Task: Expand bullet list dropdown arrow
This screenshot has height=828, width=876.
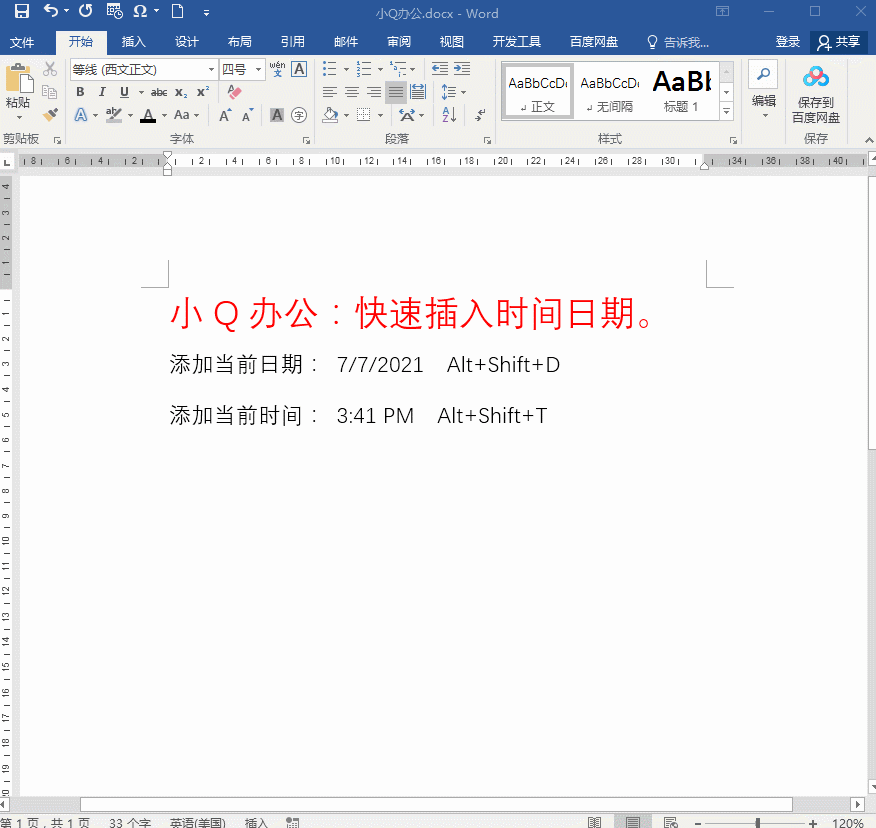Action: [346, 69]
